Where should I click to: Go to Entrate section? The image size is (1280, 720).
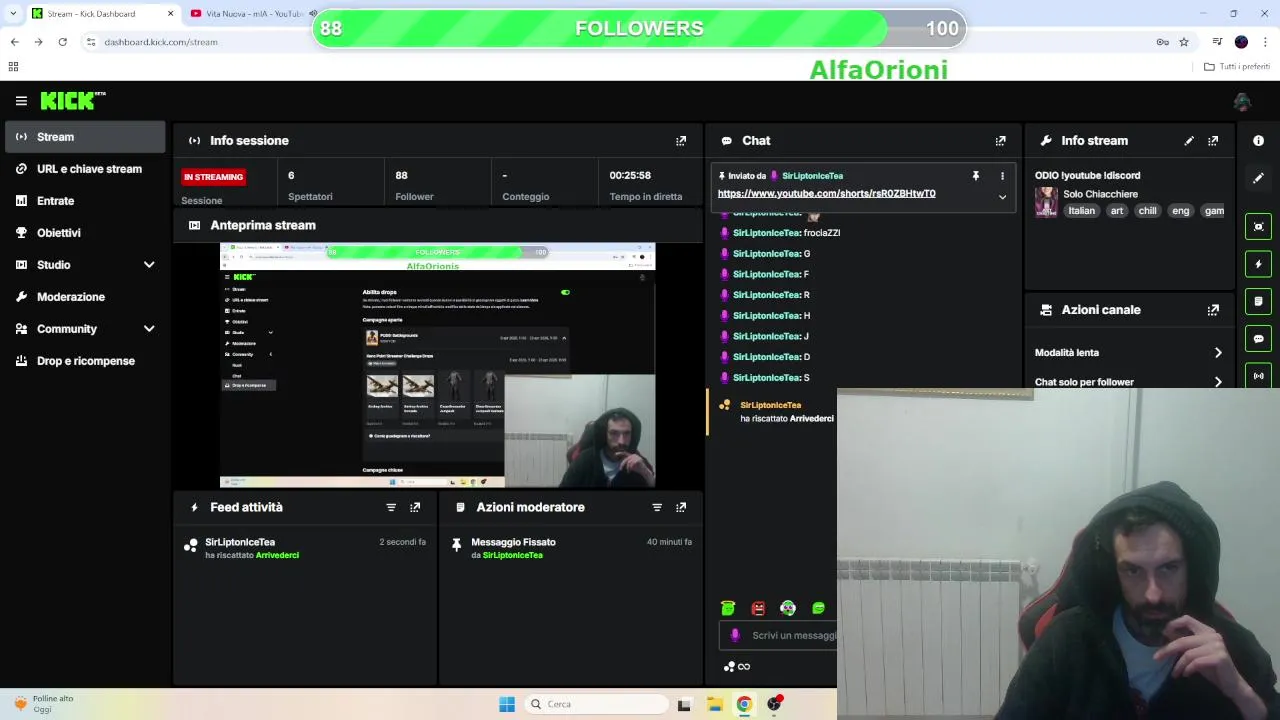pos(85,201)
